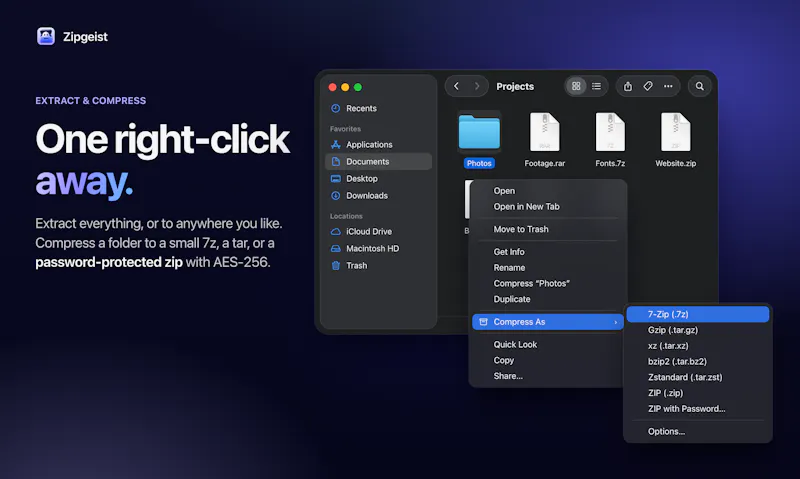The height and width of the screenshot is (479, 800).
Task: Select the Website.zip file icon
Action: [x=676, y=132]
